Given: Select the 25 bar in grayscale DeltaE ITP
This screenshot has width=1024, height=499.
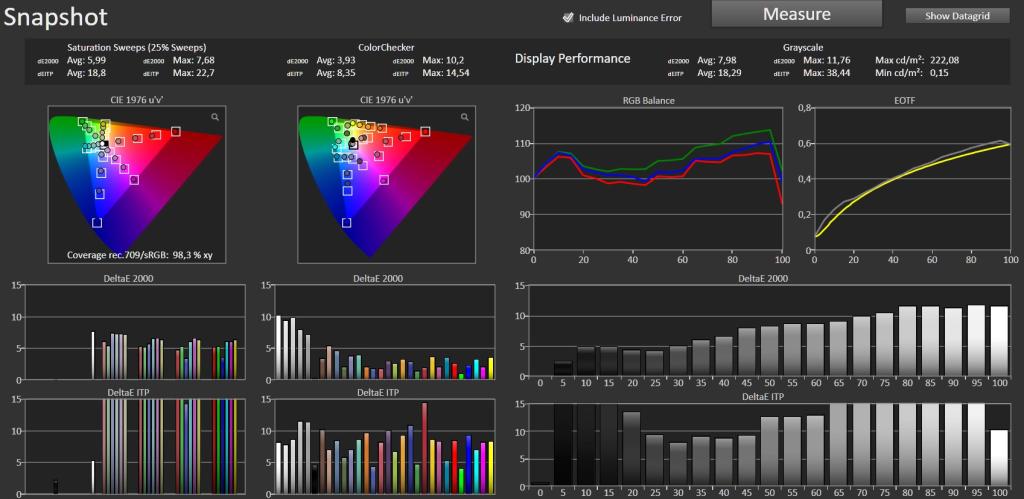Looking at the screenshot, I should pyautogui.click(x=654, y=460).
